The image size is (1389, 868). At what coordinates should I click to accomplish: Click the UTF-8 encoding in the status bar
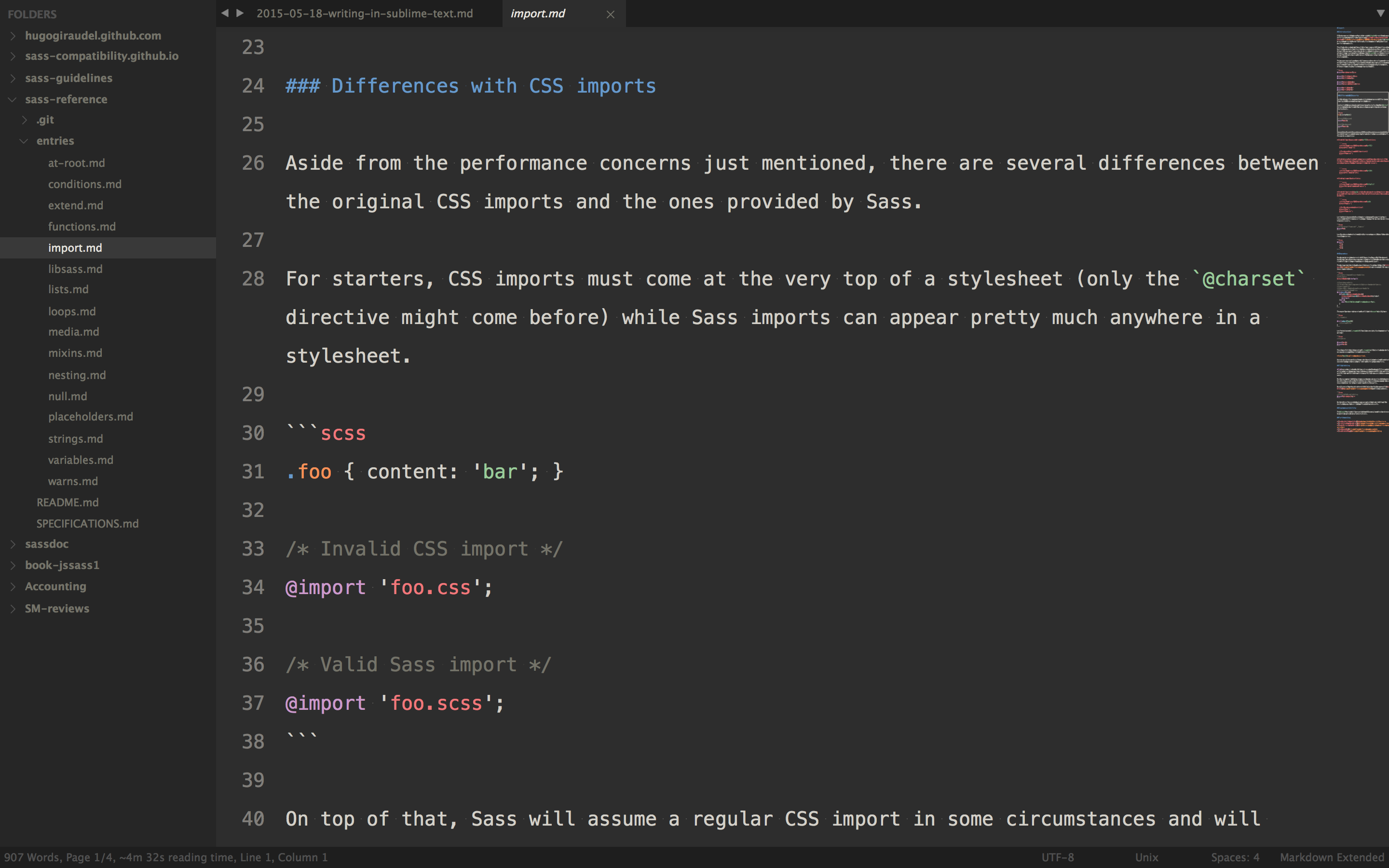(x=1057, y=857)
